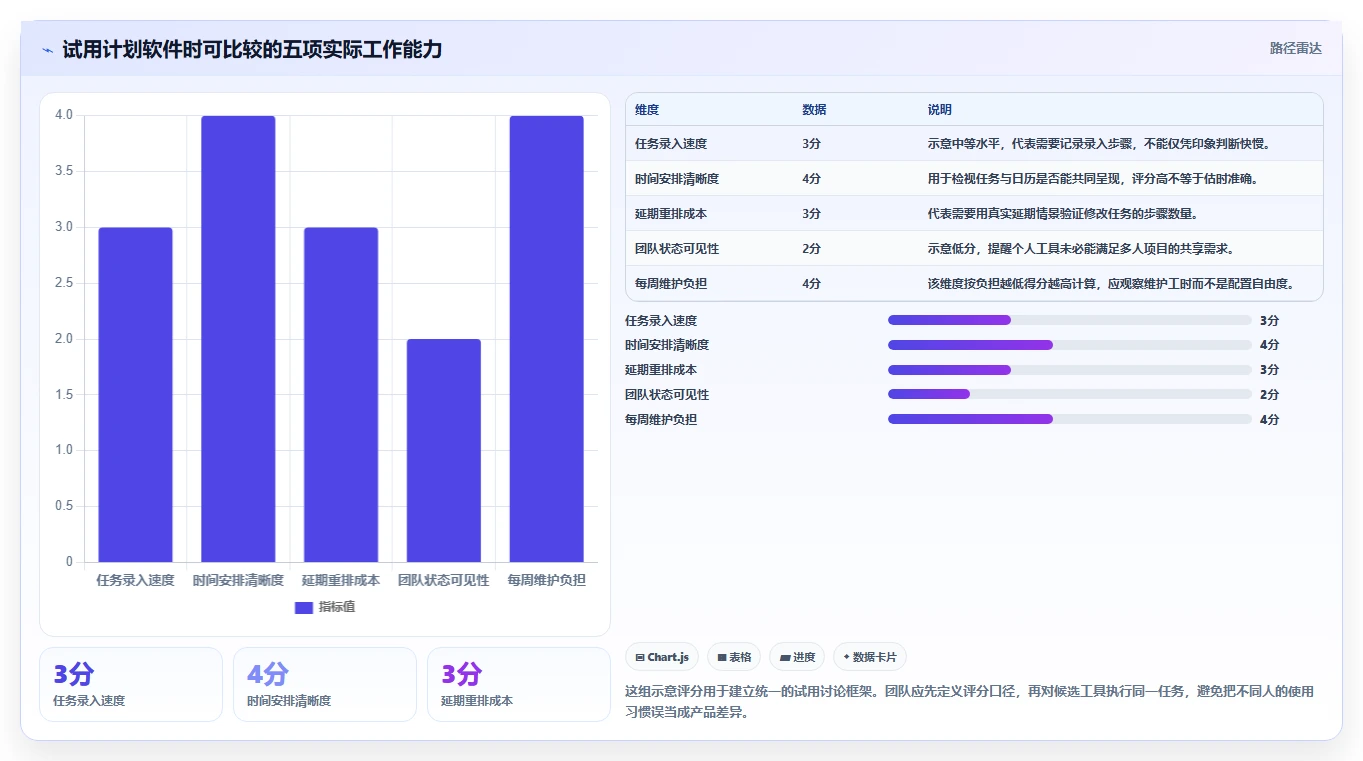1363x761 pixels.
Task: Click the 团队状态可见性 label beside its progress bar
Action: (x=667, y=395)
